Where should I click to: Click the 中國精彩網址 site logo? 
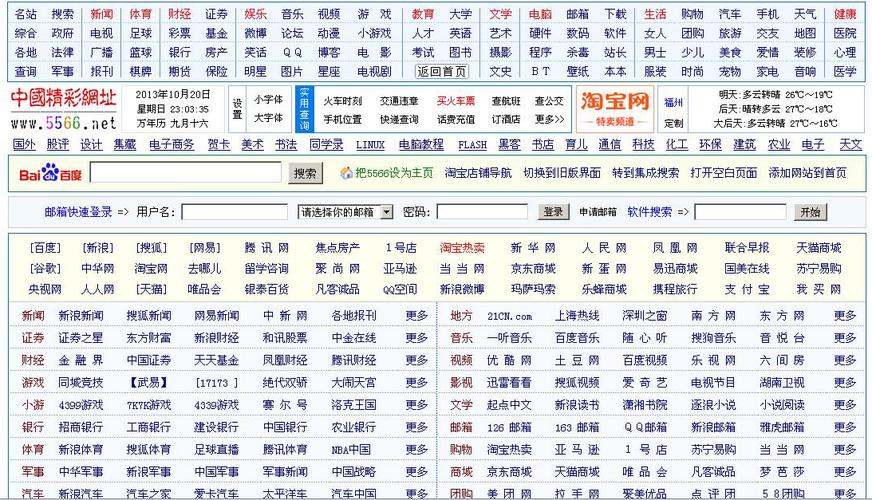pos(63,98)
